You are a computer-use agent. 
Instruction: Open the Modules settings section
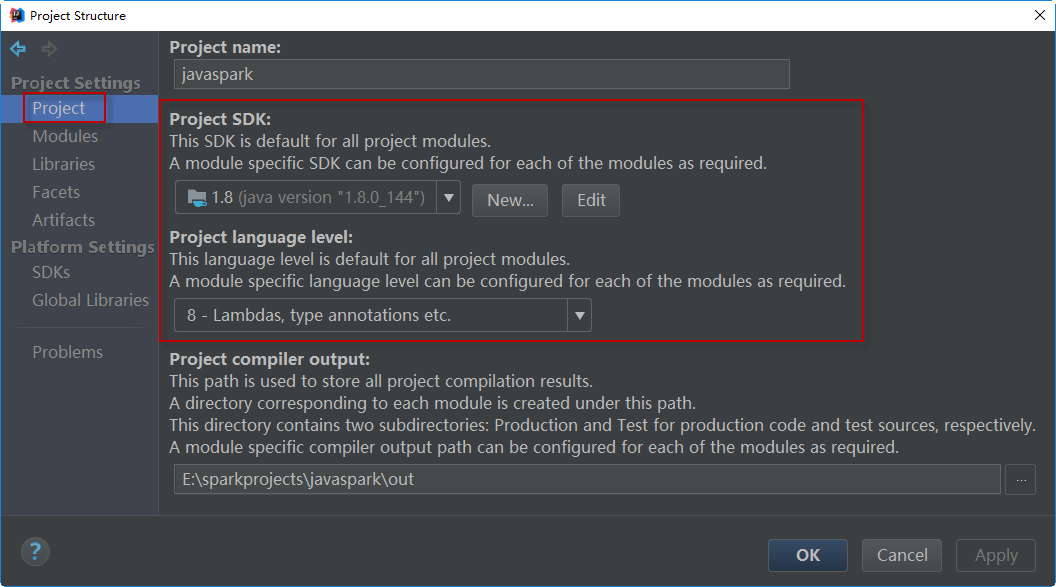point(65,136)
